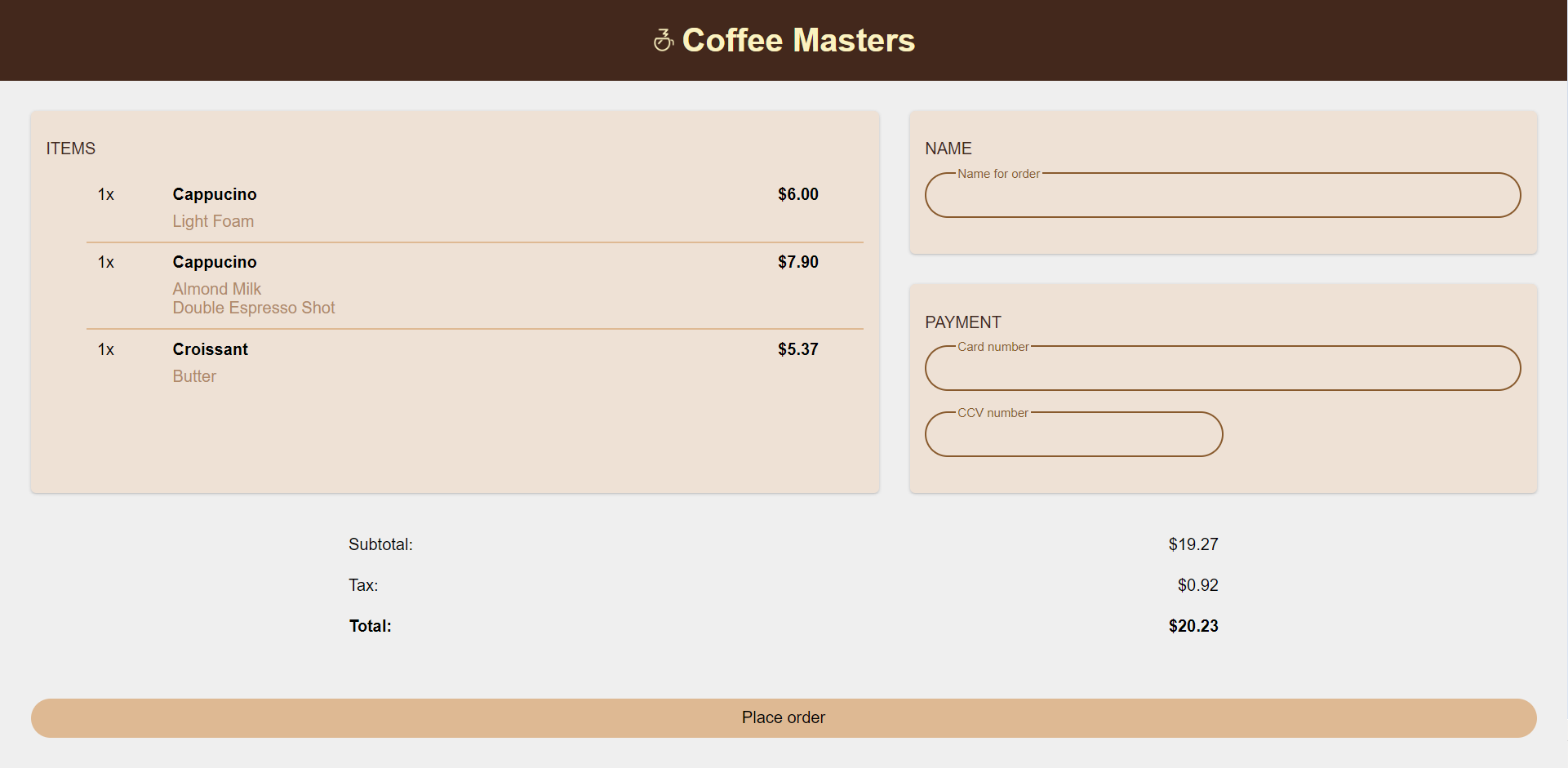Click the Butter customization under Croissant
1568x768 pixels.
pos(194,376)
